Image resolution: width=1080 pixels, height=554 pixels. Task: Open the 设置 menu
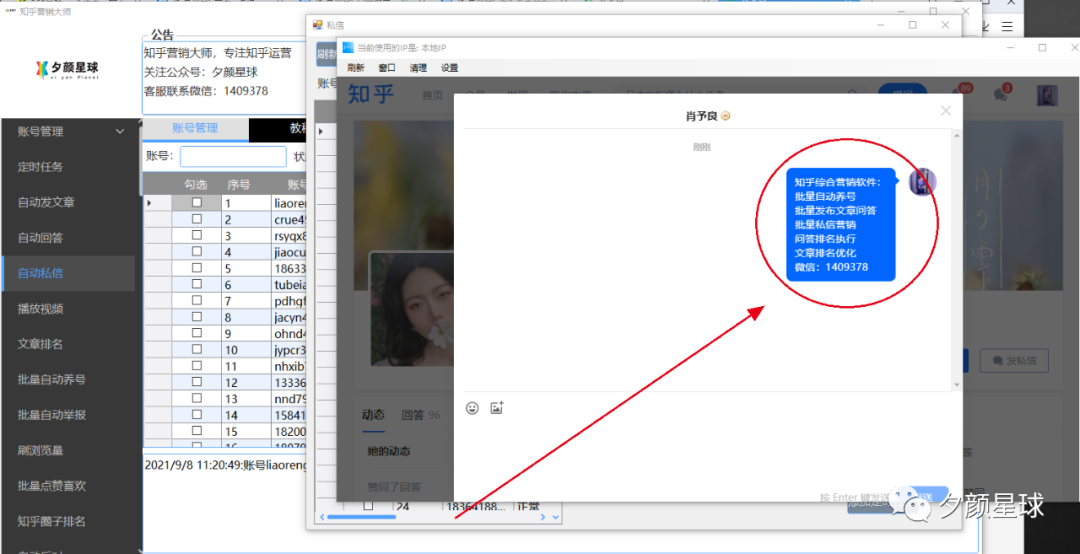coord(450,68)
